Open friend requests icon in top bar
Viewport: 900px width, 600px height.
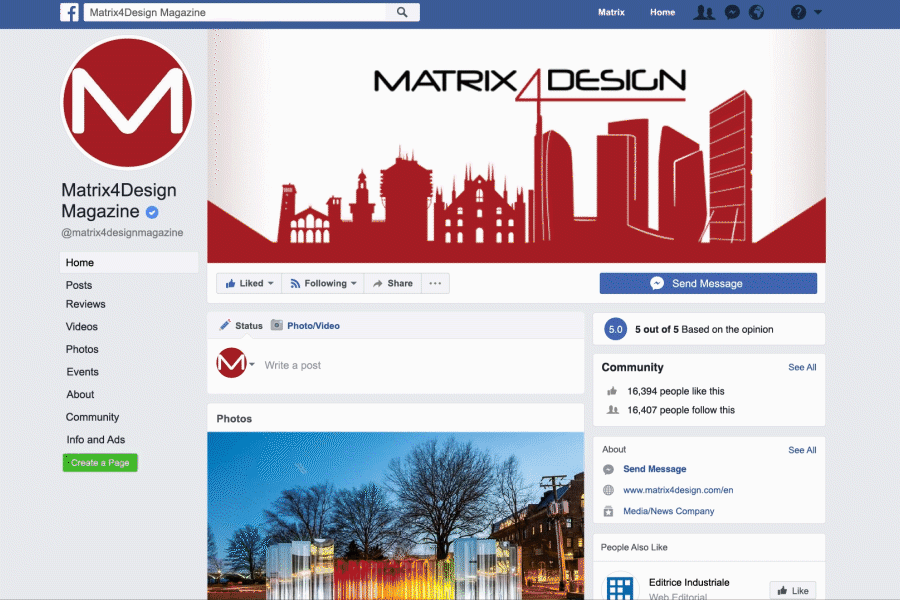(704, 12)
